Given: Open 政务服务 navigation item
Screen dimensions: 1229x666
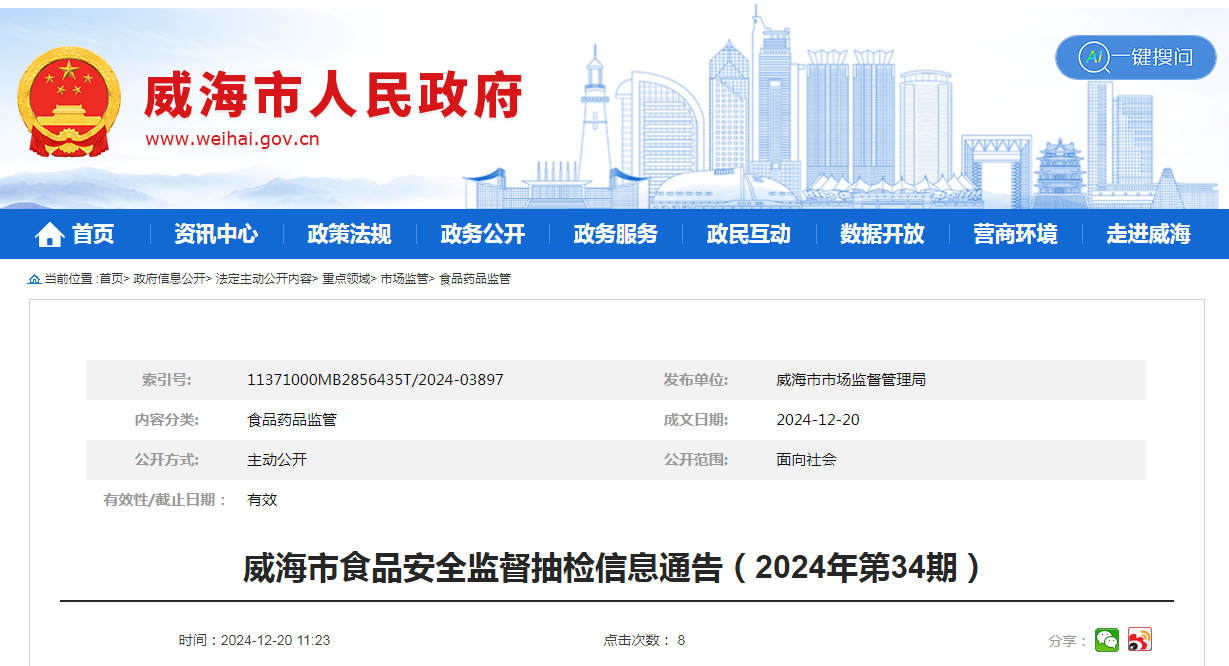Looking at the screenshot, I should (x=616, y=234).
